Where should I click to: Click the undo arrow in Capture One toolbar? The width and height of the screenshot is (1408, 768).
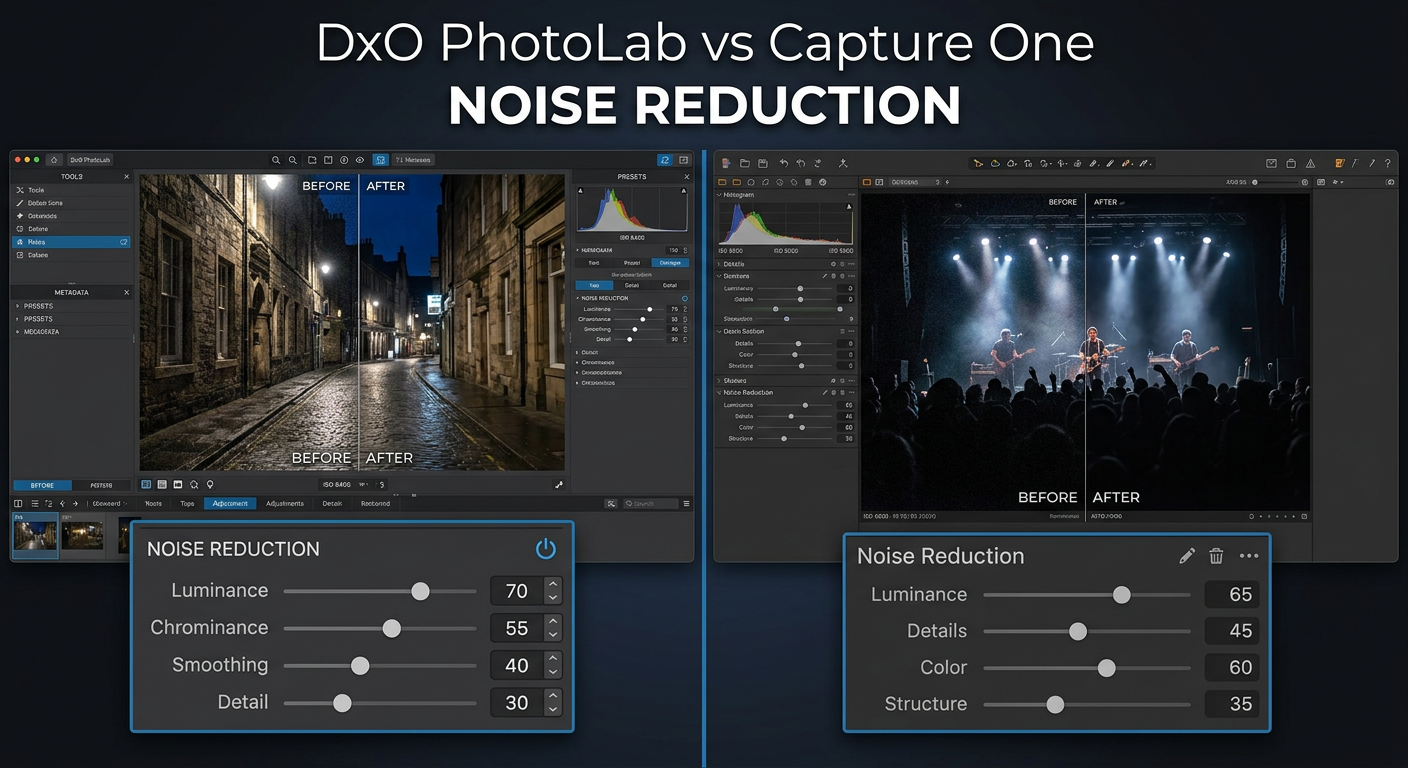783,163
